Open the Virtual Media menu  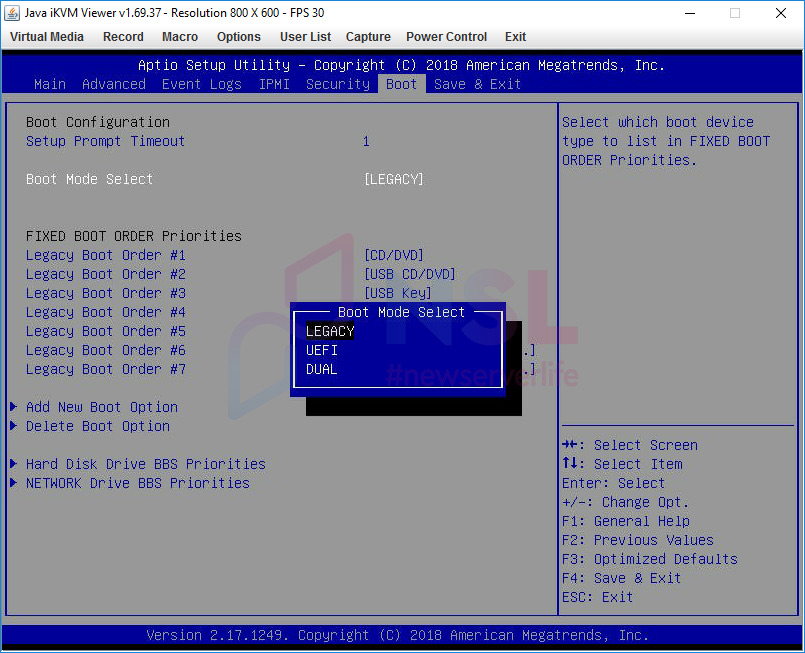[x=46, y=37]
